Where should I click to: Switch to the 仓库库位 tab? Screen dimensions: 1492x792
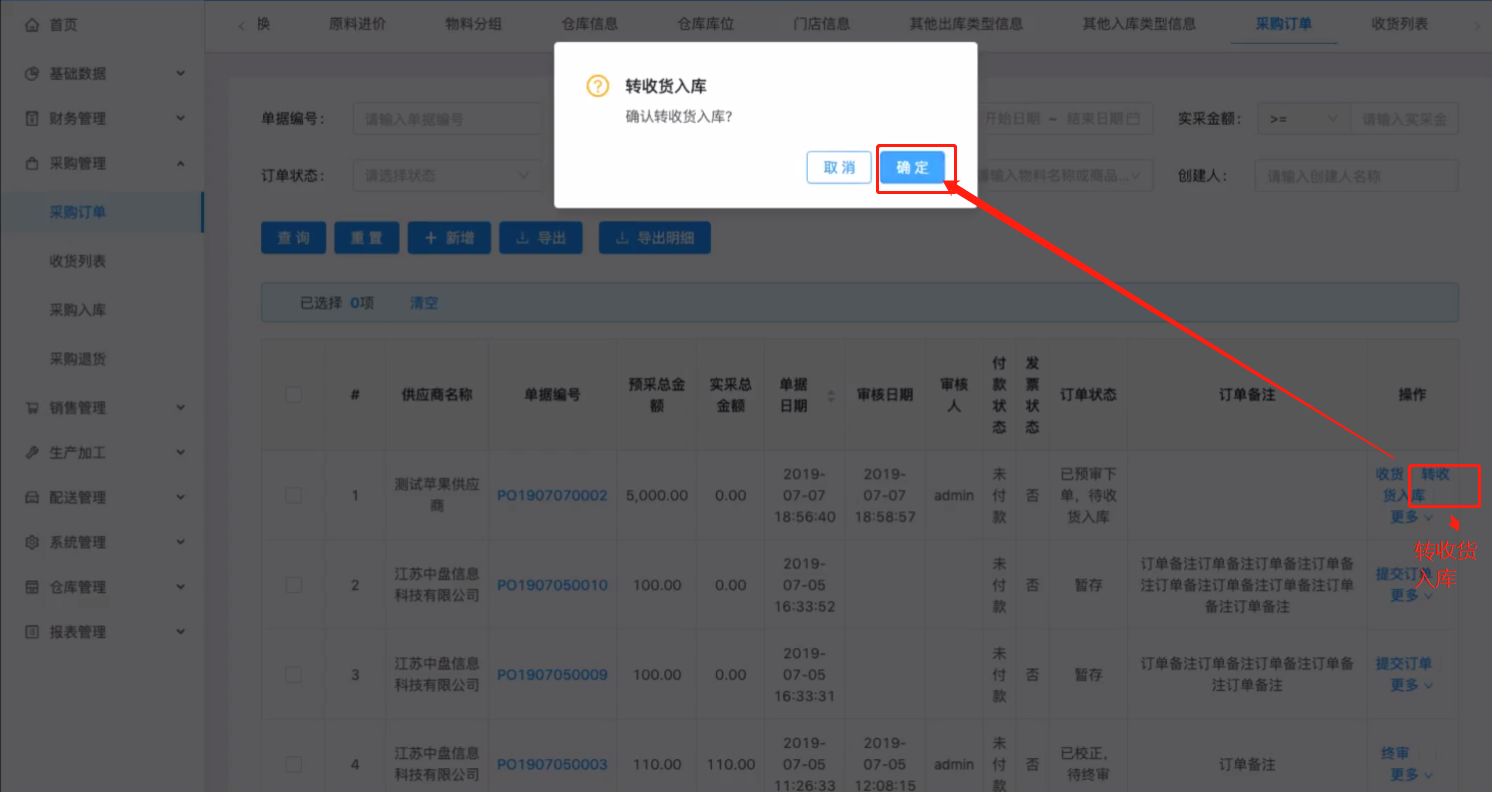[706, 24]
